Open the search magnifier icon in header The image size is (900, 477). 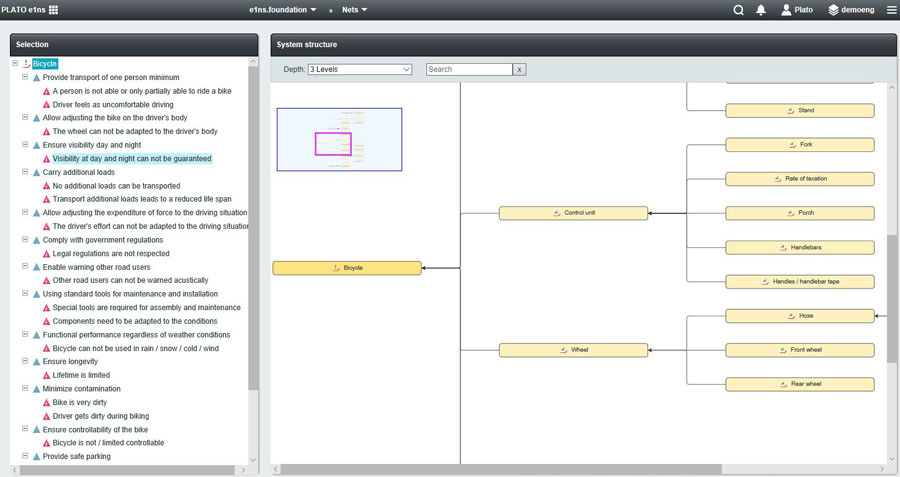point(738,10)
